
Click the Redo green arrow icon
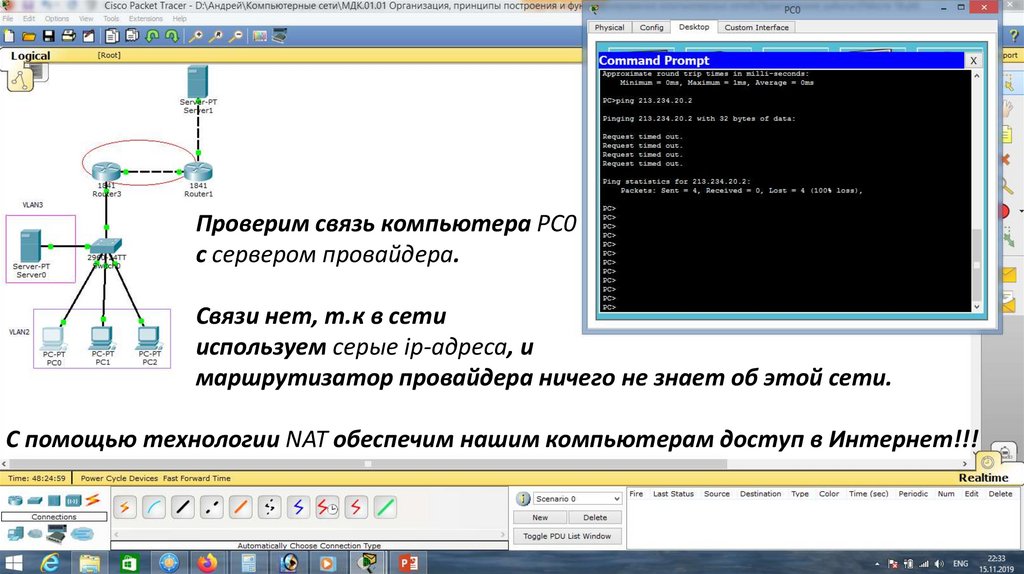pyautogui.click(x=172, y=36)
